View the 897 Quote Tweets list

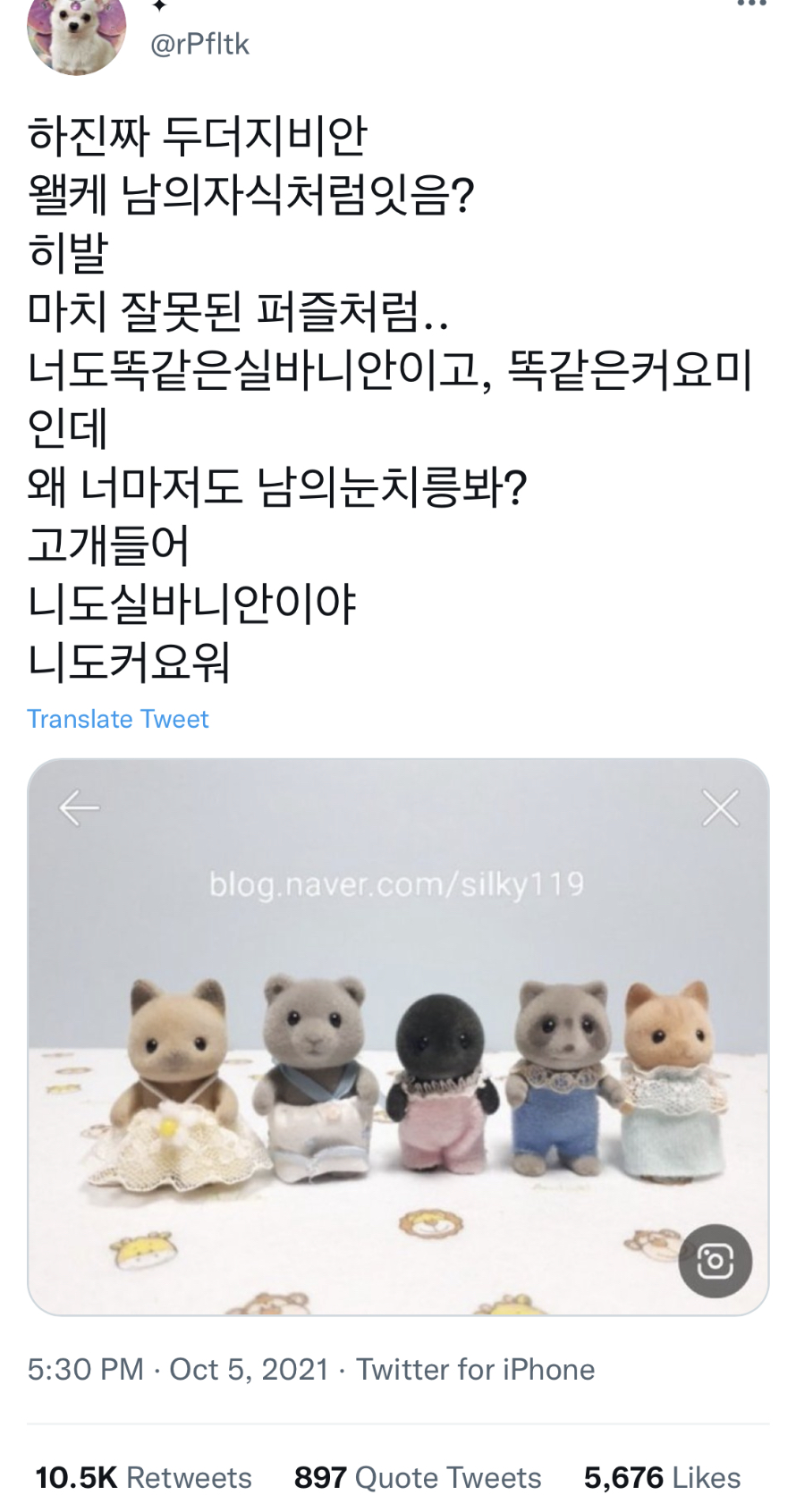click(418, 1477)
